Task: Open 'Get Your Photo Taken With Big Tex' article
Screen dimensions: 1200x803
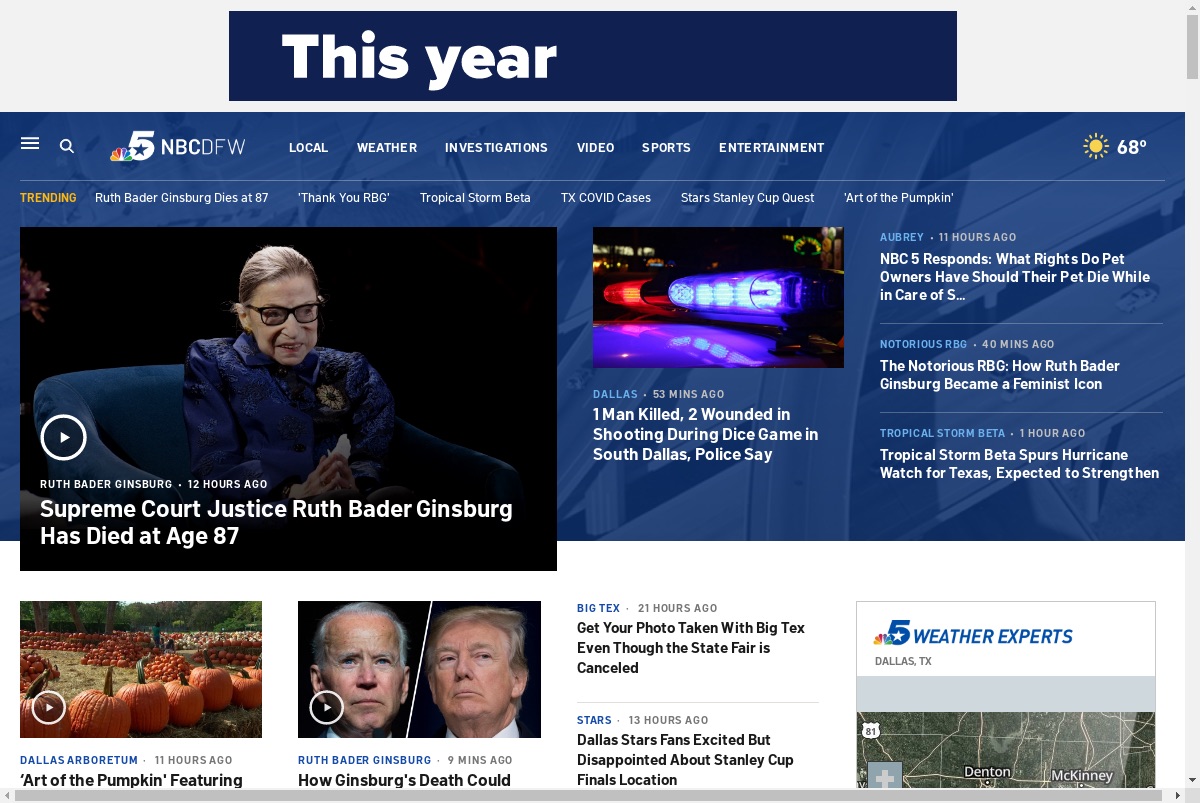Action: (691, 647)
